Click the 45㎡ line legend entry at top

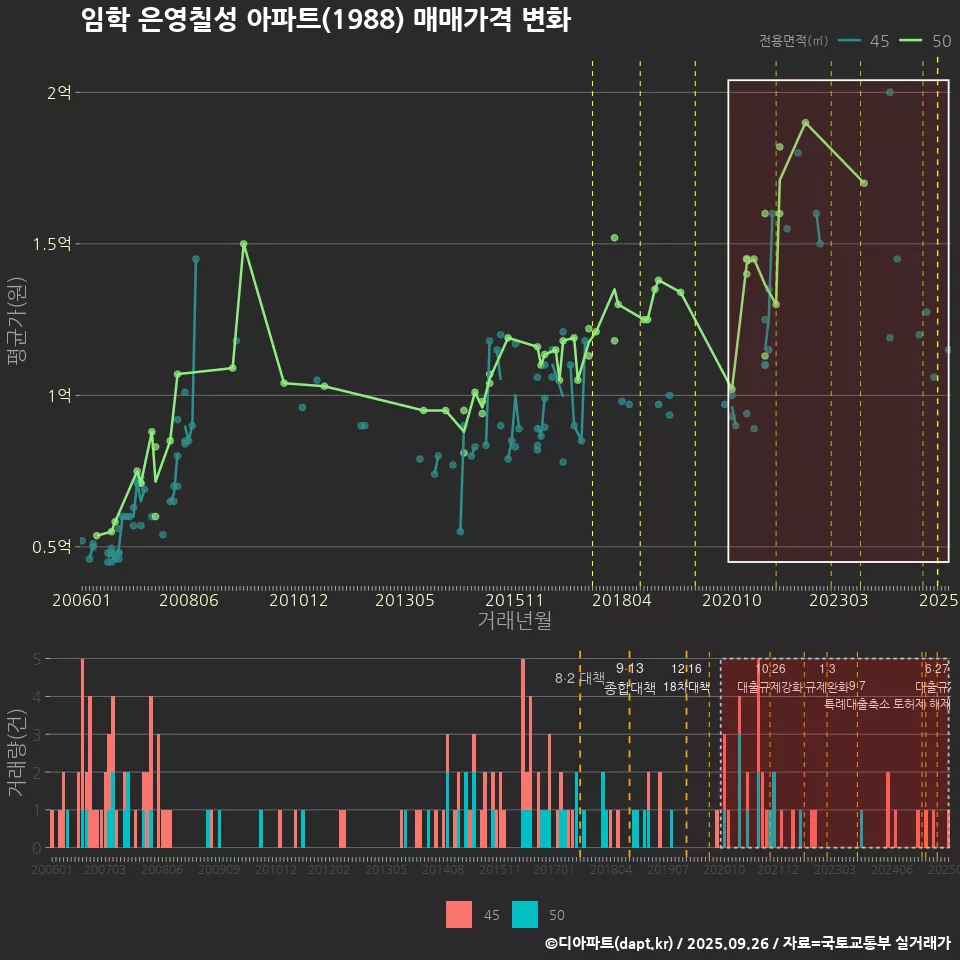(864, 41)
